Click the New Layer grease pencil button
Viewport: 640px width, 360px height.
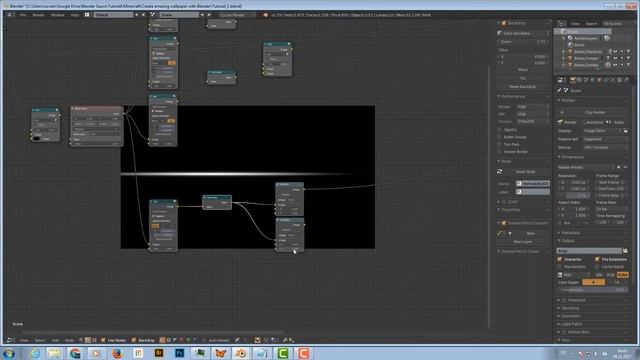point(523,242)
